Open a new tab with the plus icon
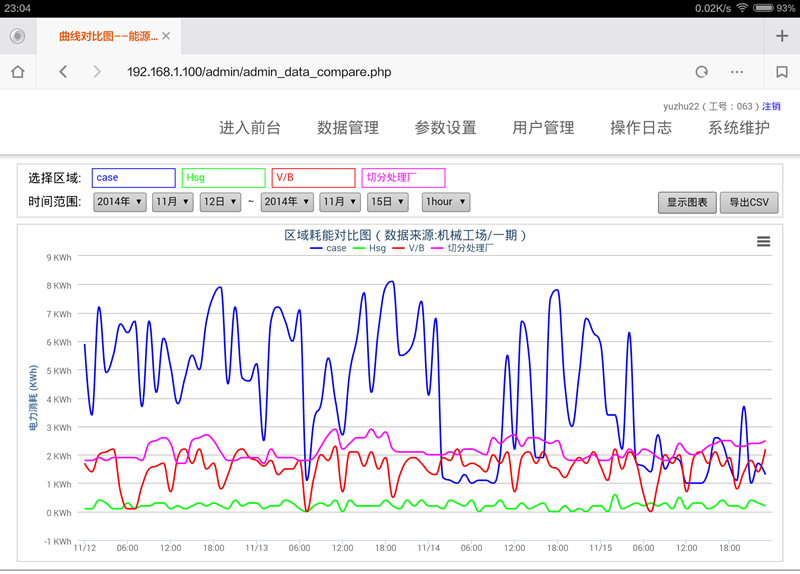 coord(782,36)
